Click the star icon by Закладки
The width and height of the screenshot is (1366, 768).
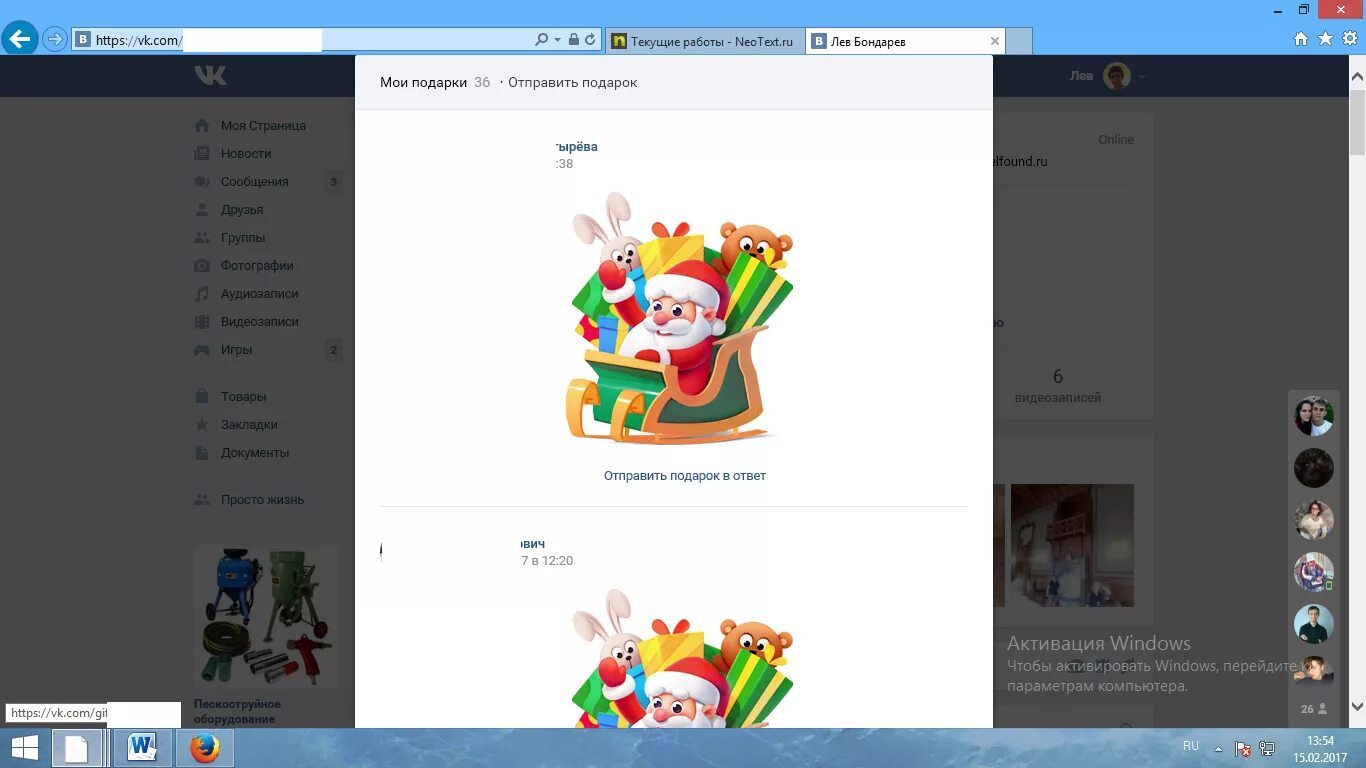pyautogui.click(x=202, y=424)
